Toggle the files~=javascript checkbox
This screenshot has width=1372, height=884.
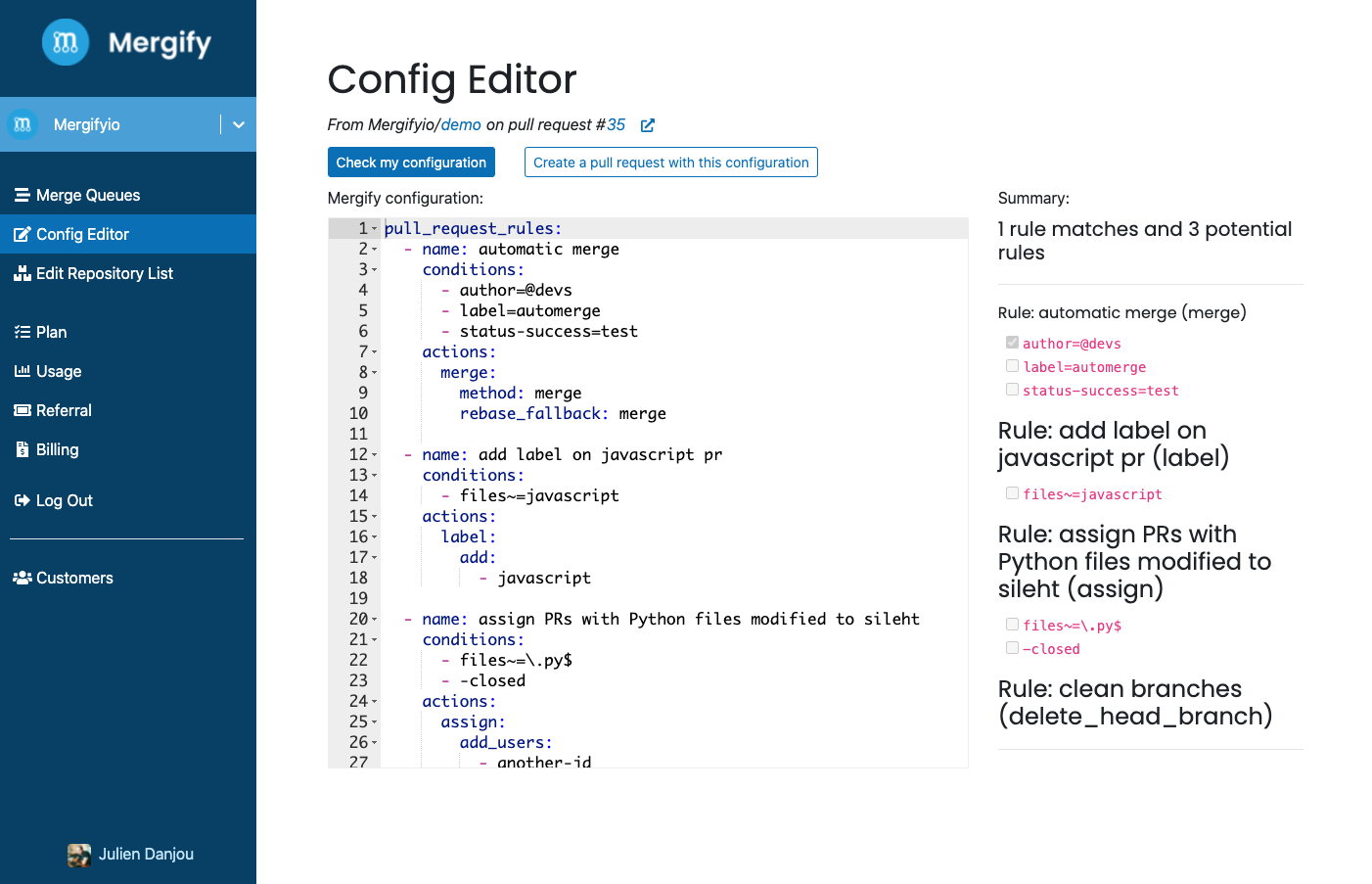(1012, 493)
